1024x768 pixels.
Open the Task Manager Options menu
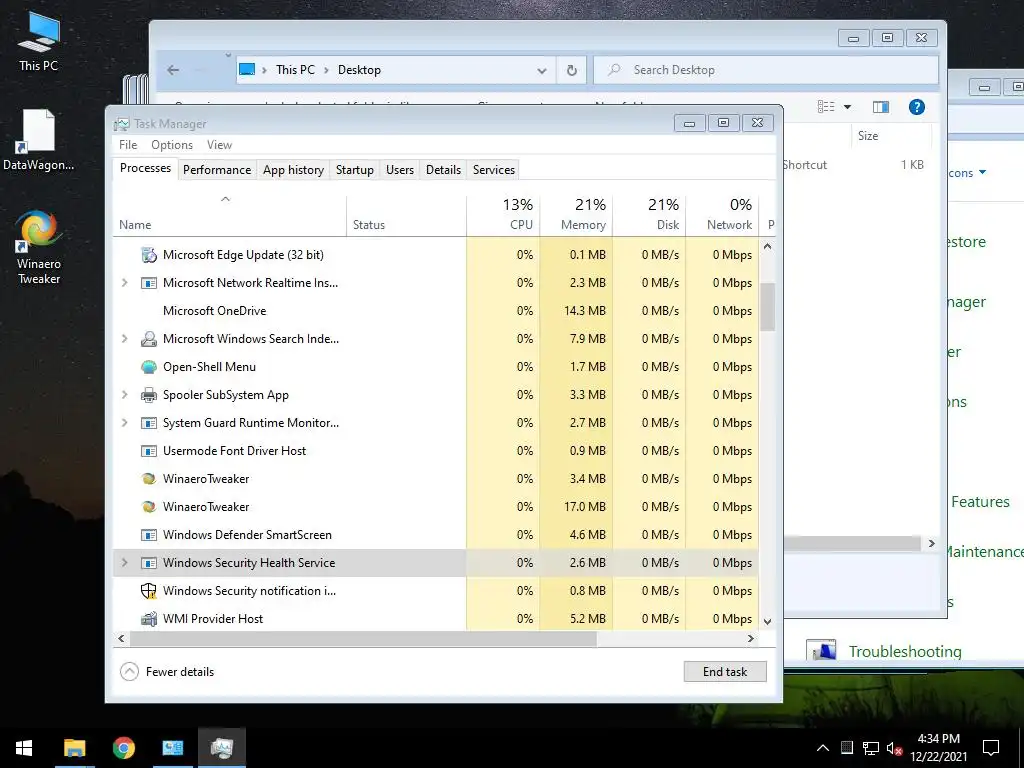point(172,145)
